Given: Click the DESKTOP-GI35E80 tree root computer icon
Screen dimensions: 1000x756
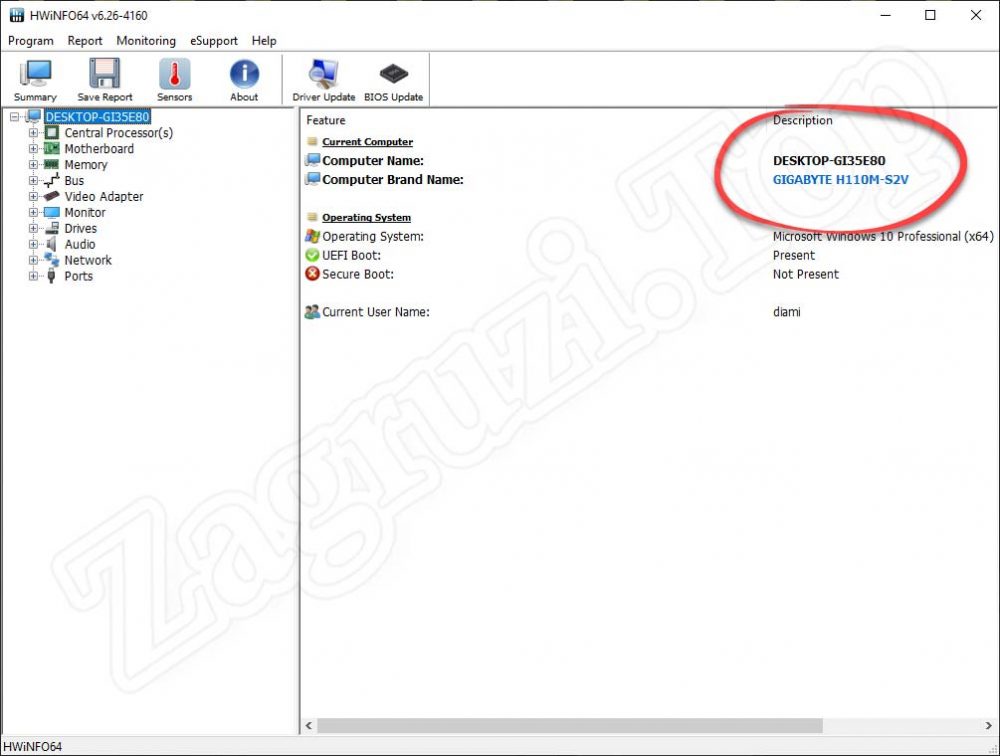Looking at the screenshot, I should tap(34, 117).
